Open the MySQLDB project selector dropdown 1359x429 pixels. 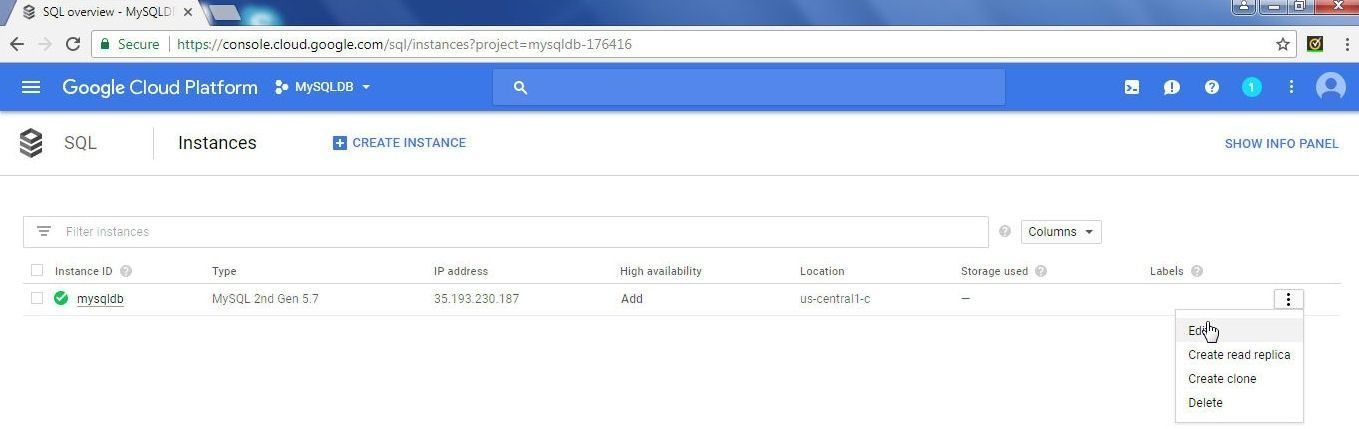323,87
